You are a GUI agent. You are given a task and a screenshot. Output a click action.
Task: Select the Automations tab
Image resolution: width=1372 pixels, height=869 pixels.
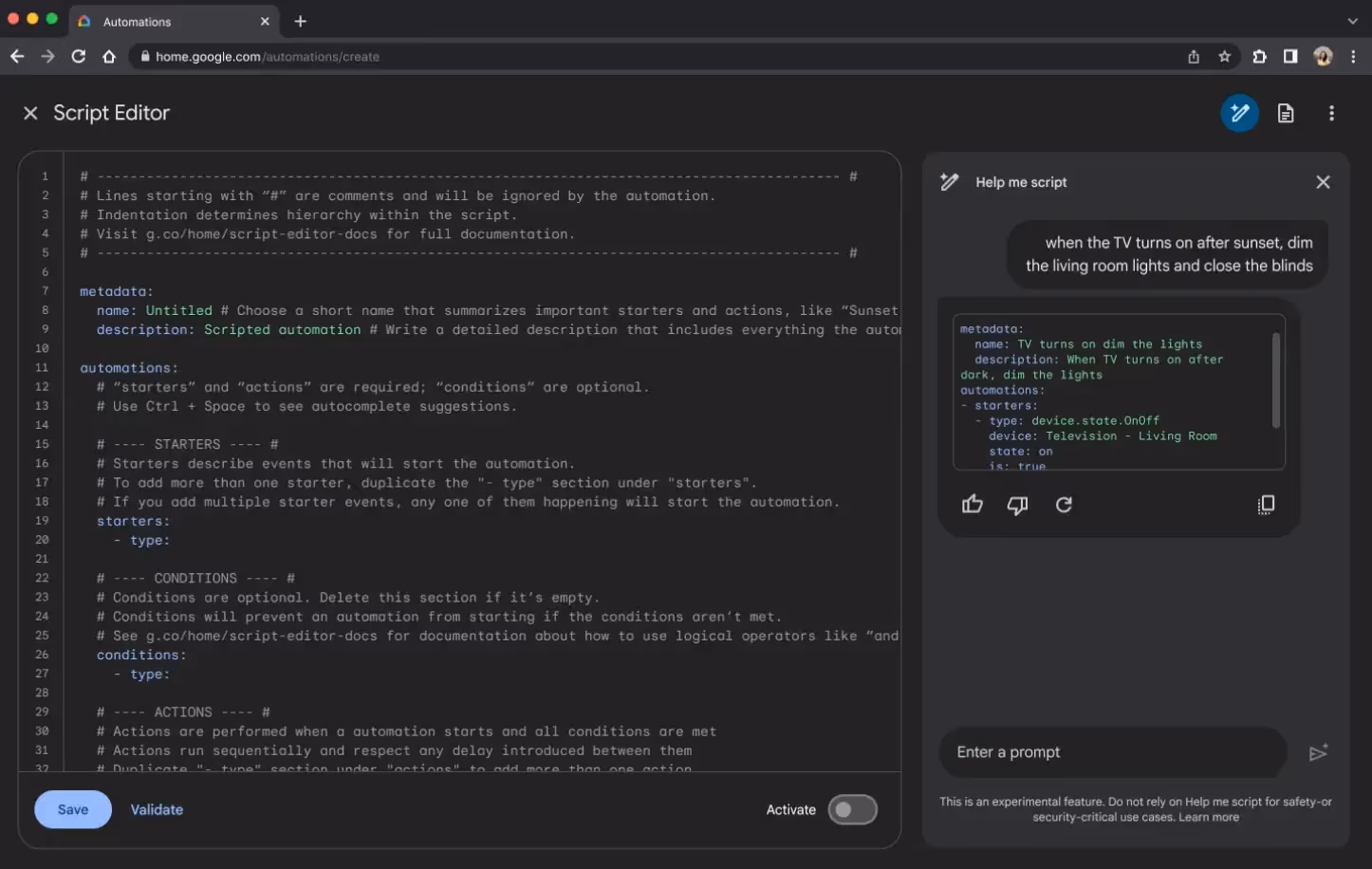(174, 21)
